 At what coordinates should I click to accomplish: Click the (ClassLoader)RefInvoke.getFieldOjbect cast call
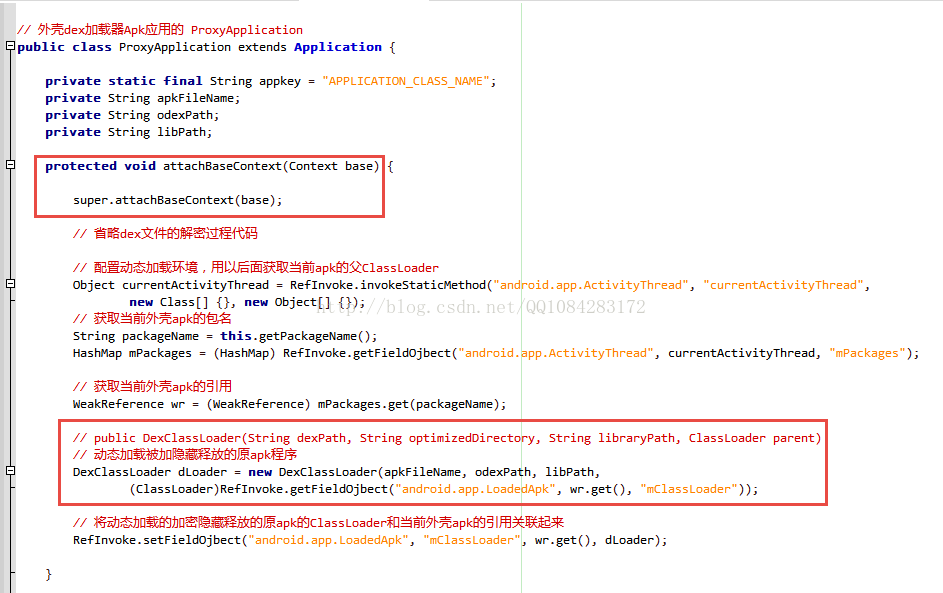pyautogui.click(x=443, y=489)
